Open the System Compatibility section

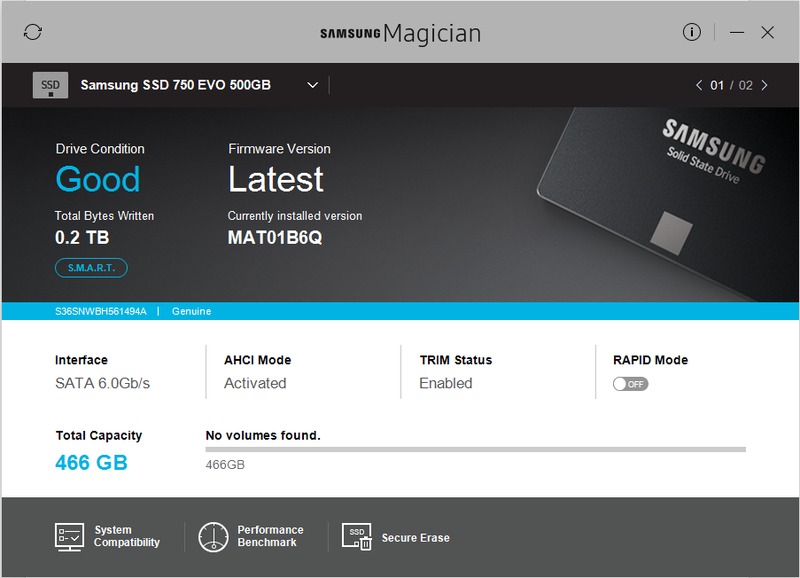click(126, 536)
